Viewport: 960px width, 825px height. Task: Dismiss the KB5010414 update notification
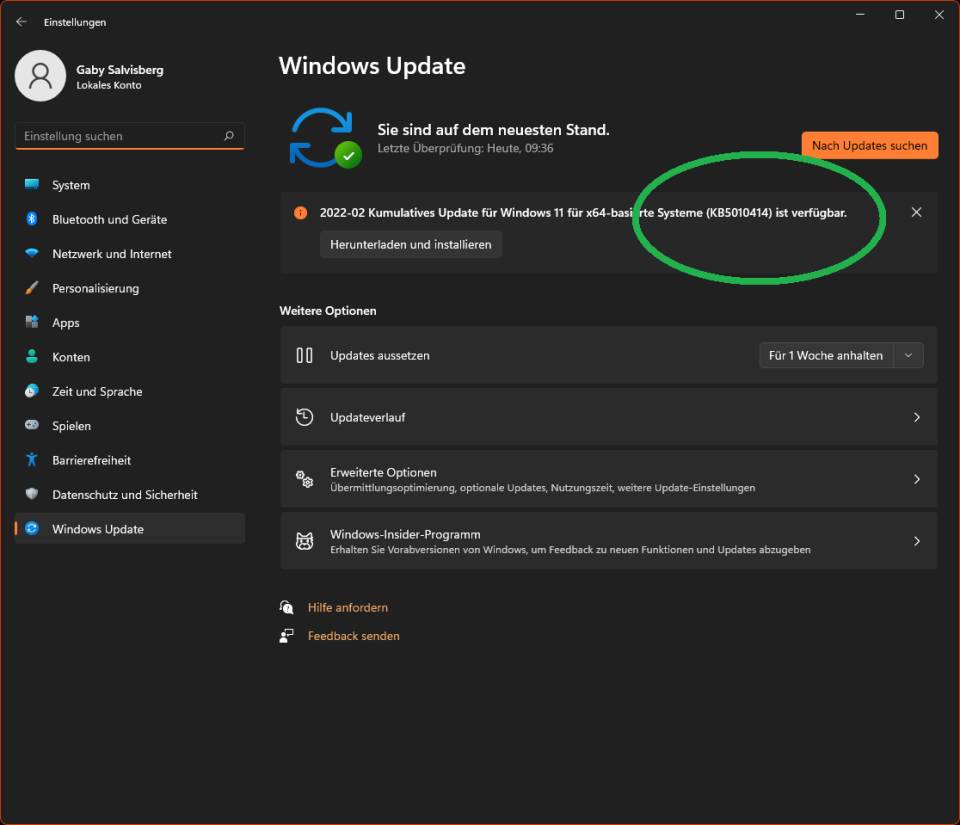pos(917,212)
